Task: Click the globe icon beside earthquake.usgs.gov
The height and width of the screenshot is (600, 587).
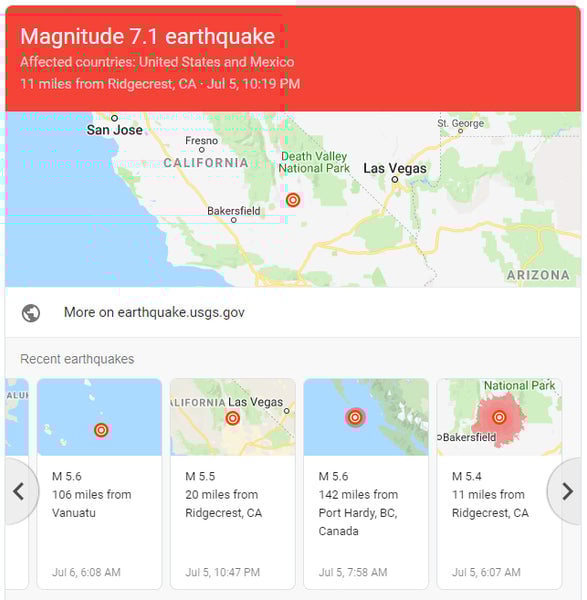Action: pyautogui.click(x=31, y=313)
